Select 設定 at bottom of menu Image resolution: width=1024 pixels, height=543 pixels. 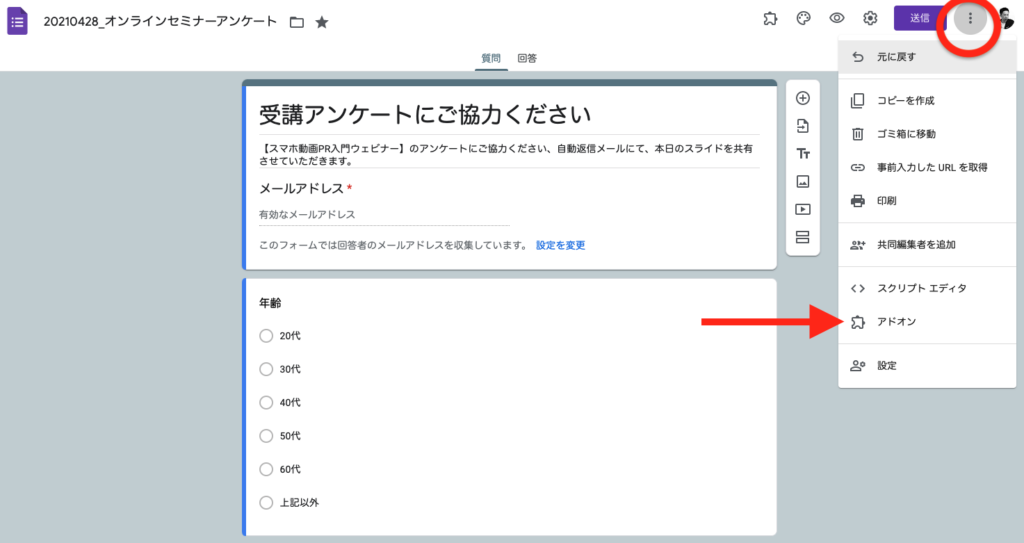coord(927,366)
